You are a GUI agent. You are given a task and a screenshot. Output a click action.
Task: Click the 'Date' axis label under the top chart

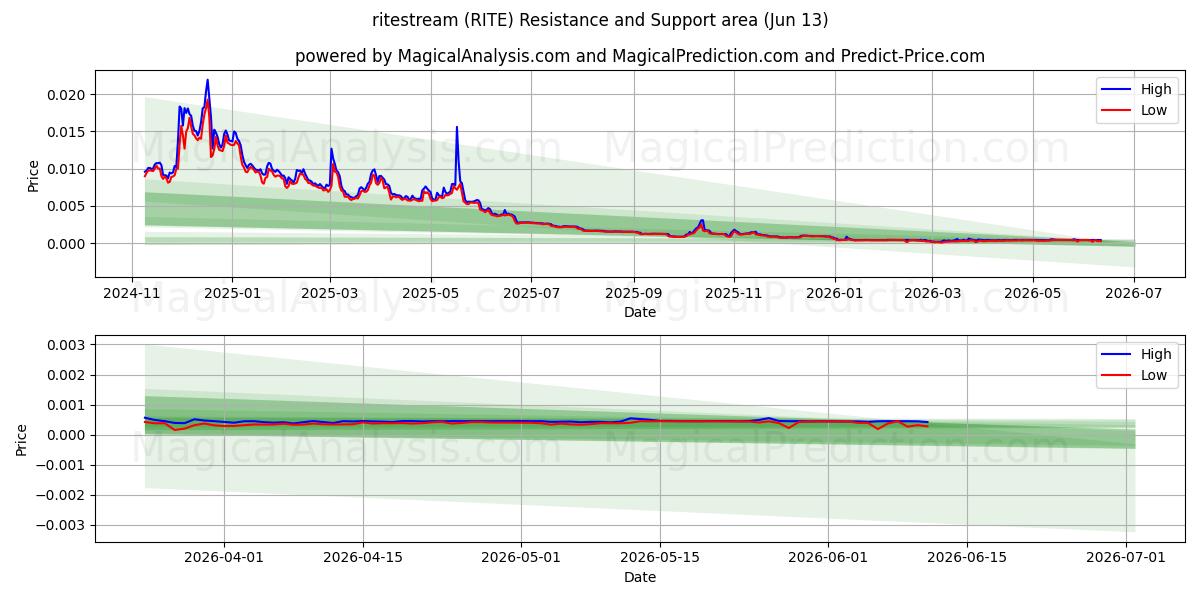click(640, 312)
